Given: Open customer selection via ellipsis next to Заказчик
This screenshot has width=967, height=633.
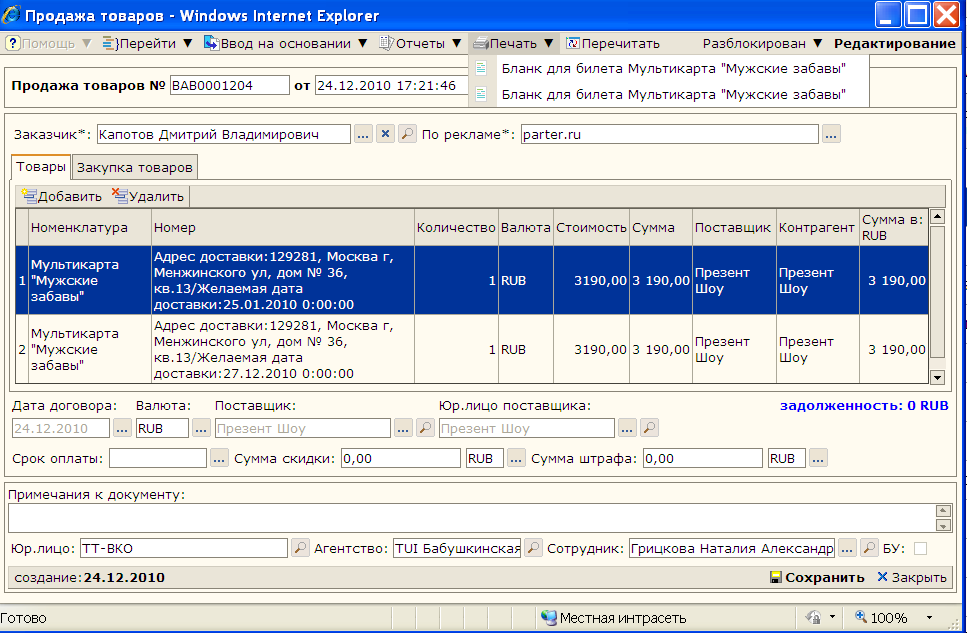Looking at the screenshot, I should (363, 134).
